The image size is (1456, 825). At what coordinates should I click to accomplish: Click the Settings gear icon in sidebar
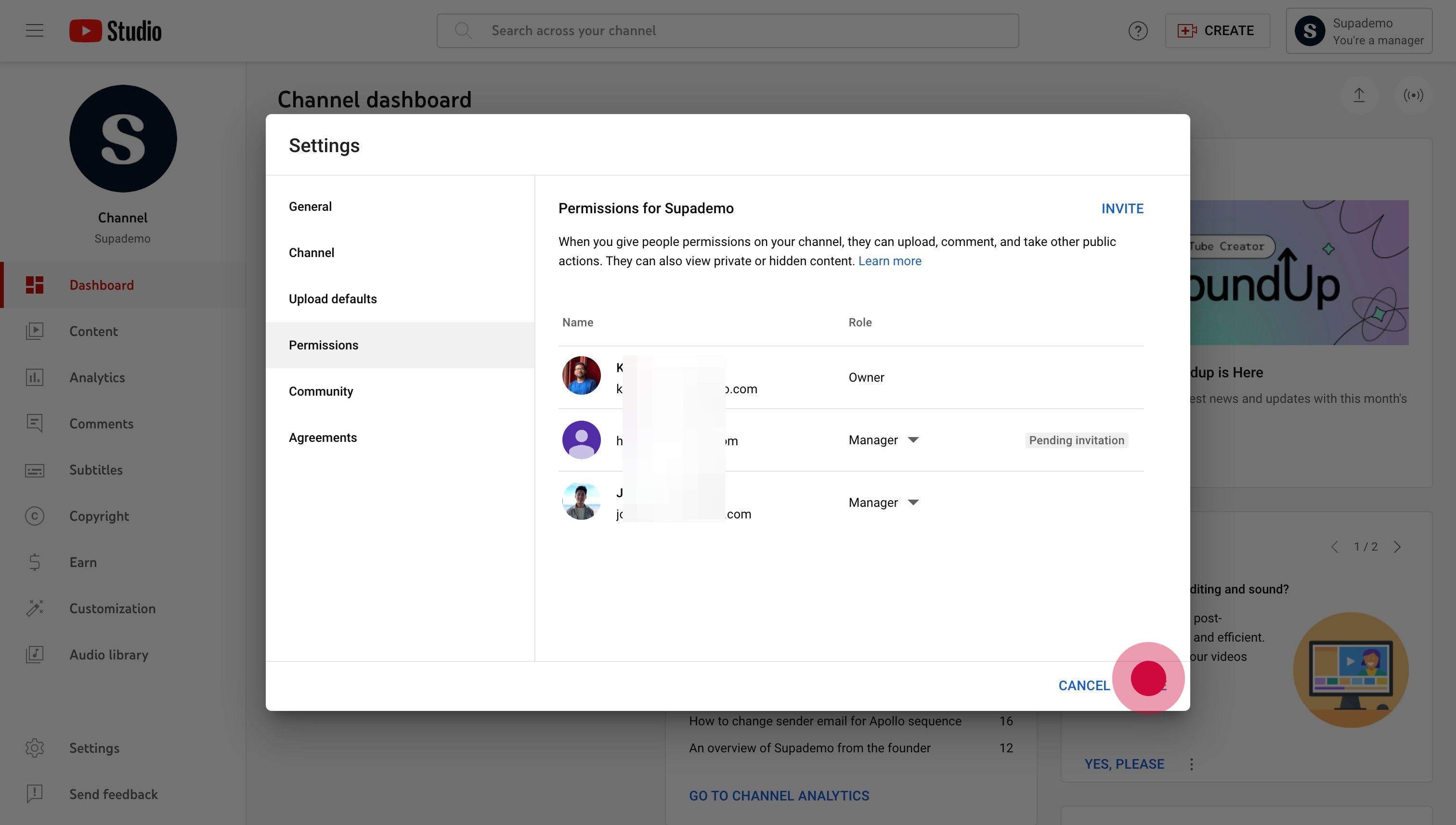coord(35,748)
